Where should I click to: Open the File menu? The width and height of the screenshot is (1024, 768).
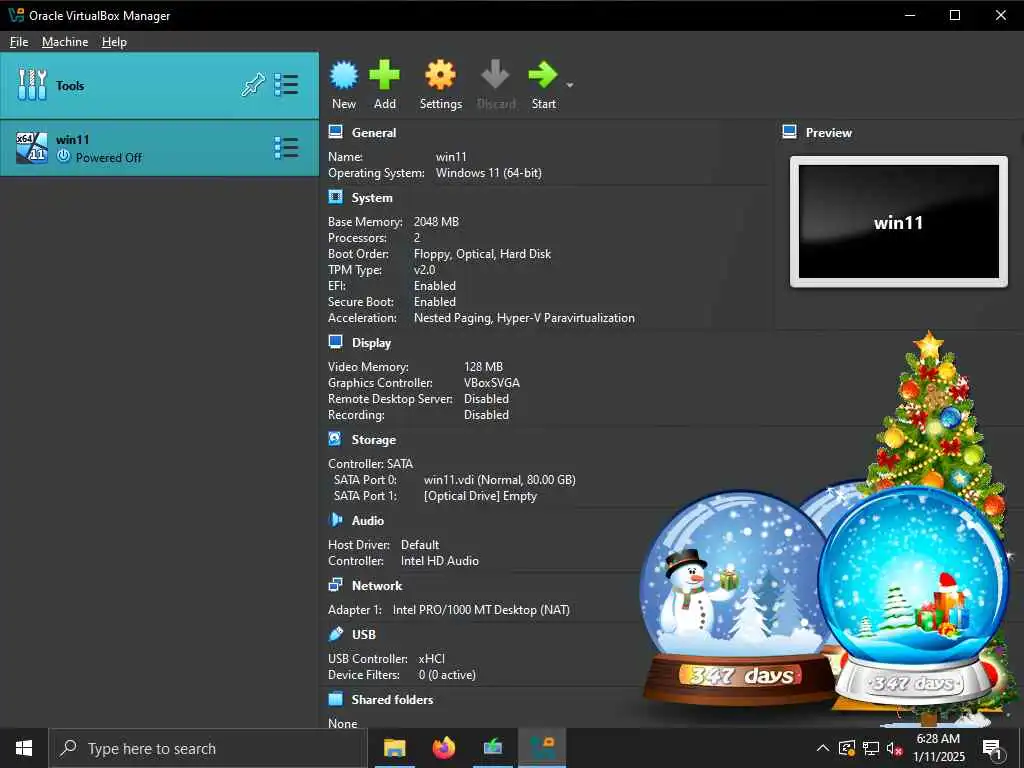click(x=19, y=42)
